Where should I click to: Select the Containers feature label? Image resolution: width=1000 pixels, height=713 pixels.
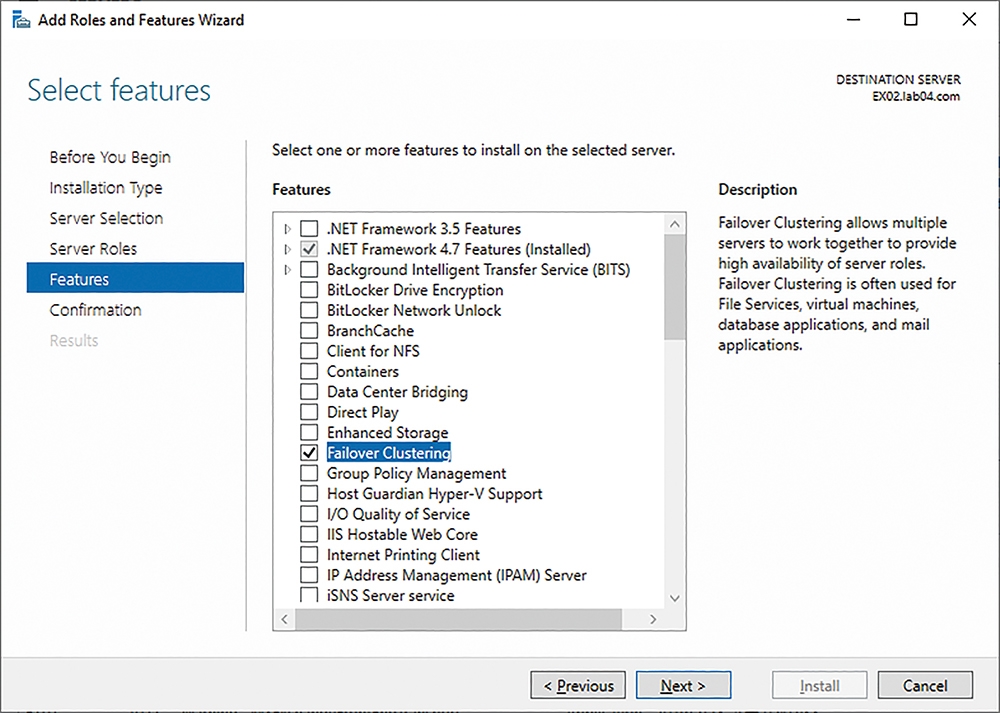click(363, 371)
